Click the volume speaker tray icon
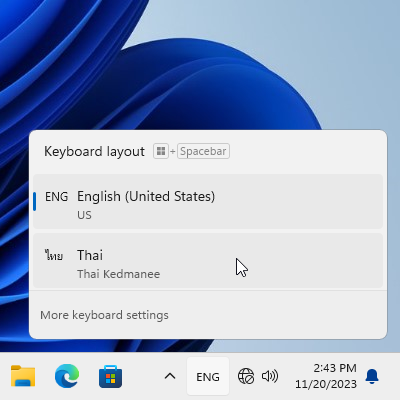The width and height of the screenshot is (400, 400). (270, 376)
